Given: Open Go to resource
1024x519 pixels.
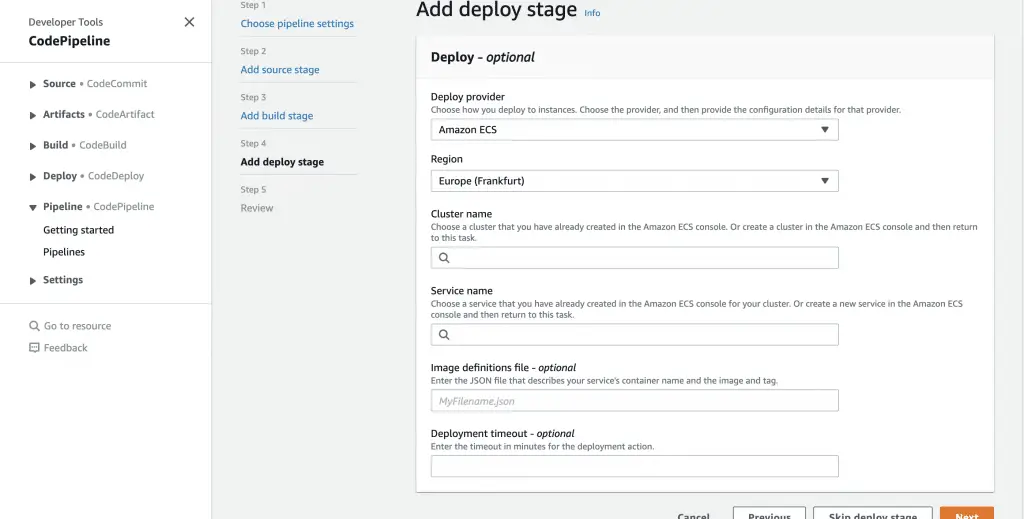Looking at the screenshot, I should pyautogui.click(x=77, y=326).
